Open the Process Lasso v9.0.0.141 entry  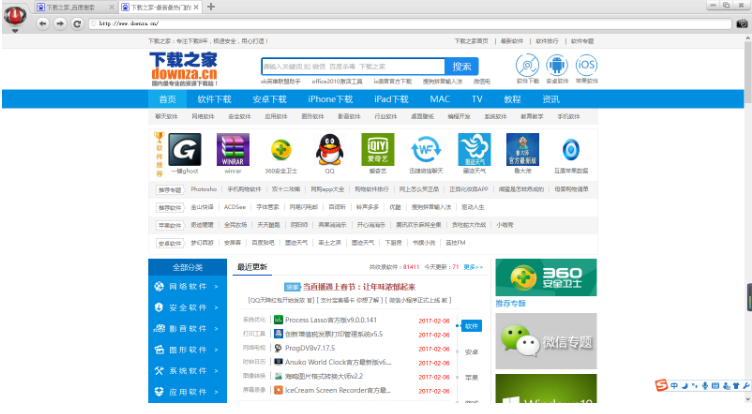330,319
